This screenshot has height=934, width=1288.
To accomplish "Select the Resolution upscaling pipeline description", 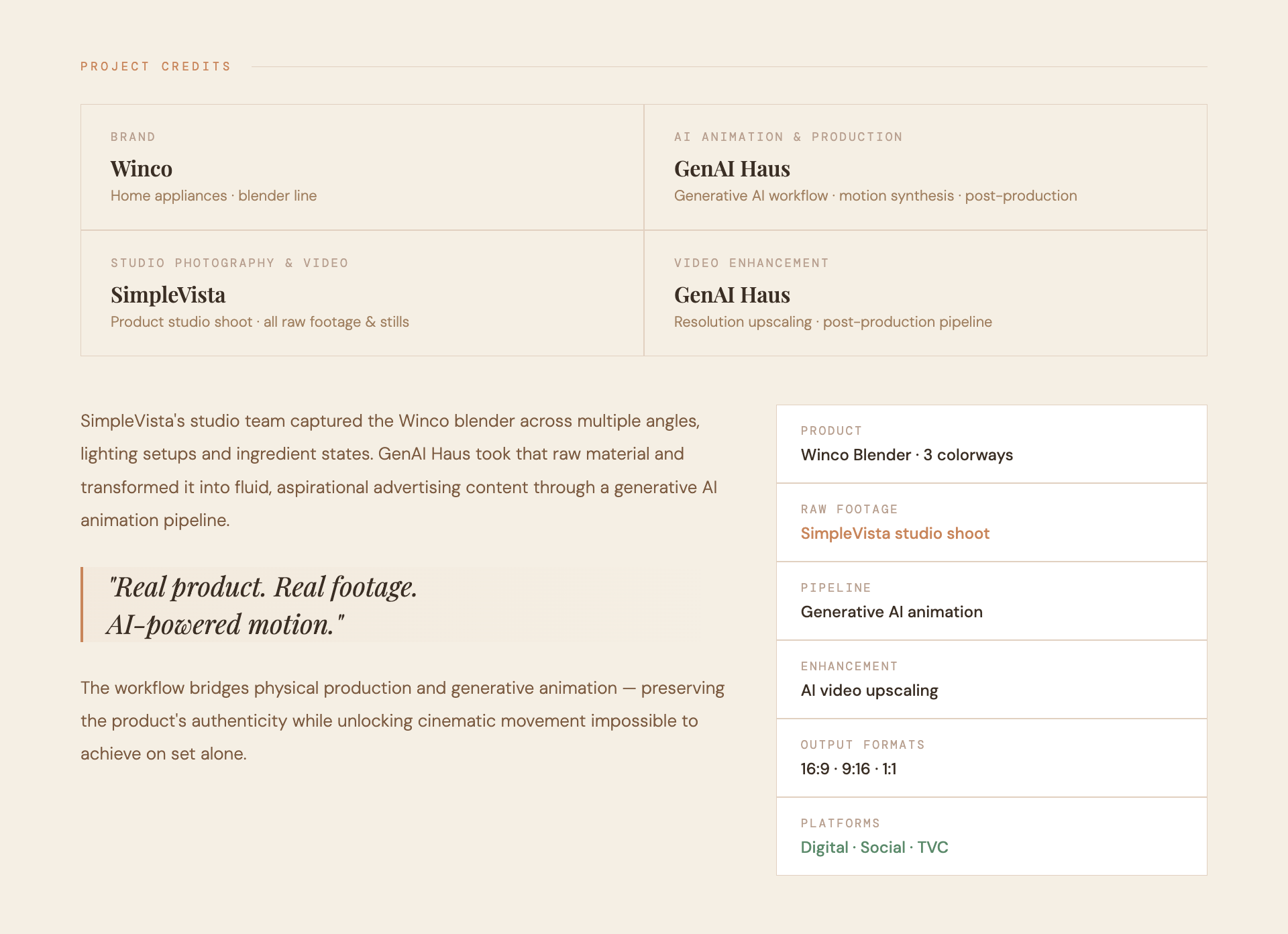I will pos(833,322).
